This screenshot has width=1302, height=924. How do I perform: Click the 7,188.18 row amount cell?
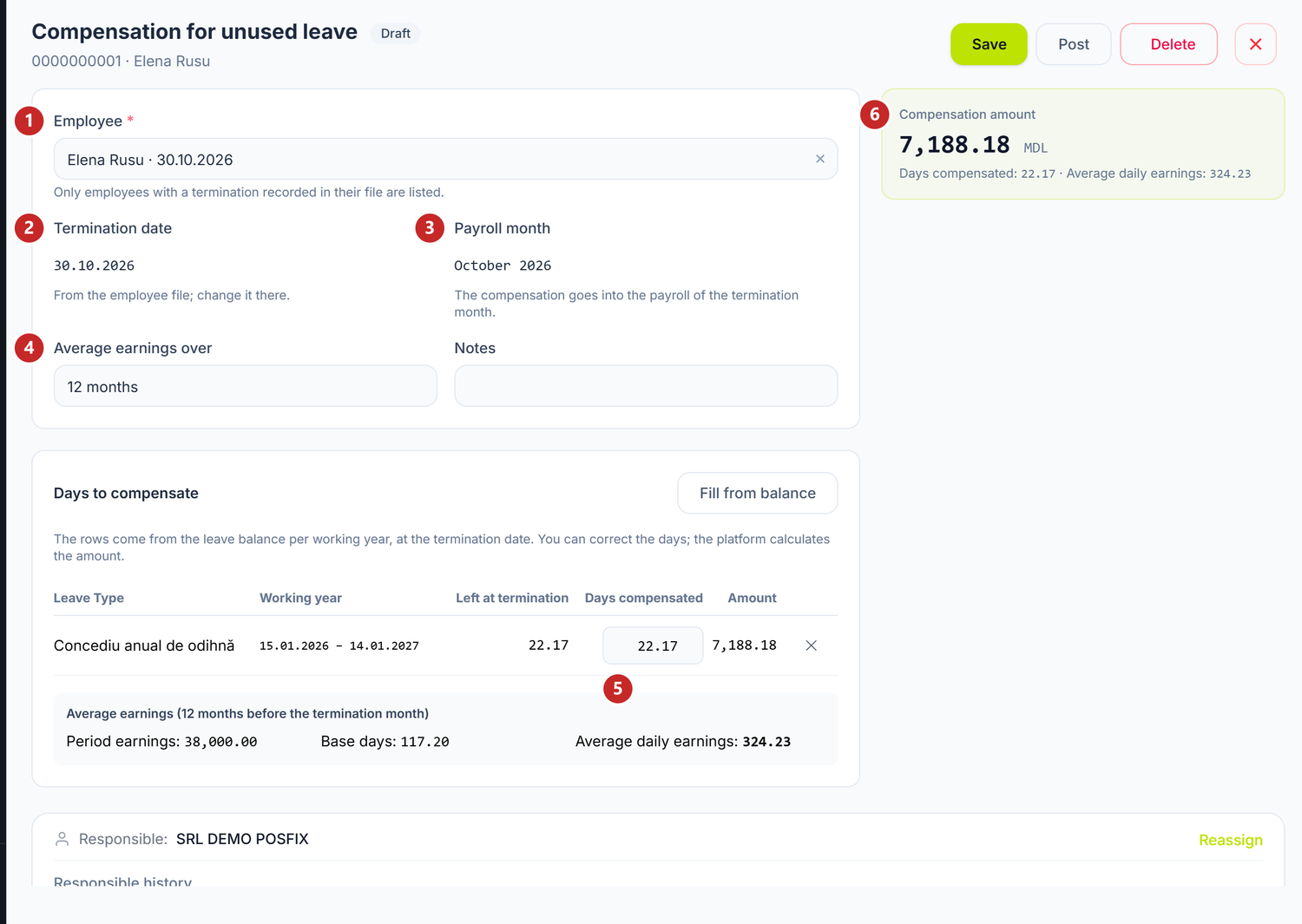coord(744,645)
